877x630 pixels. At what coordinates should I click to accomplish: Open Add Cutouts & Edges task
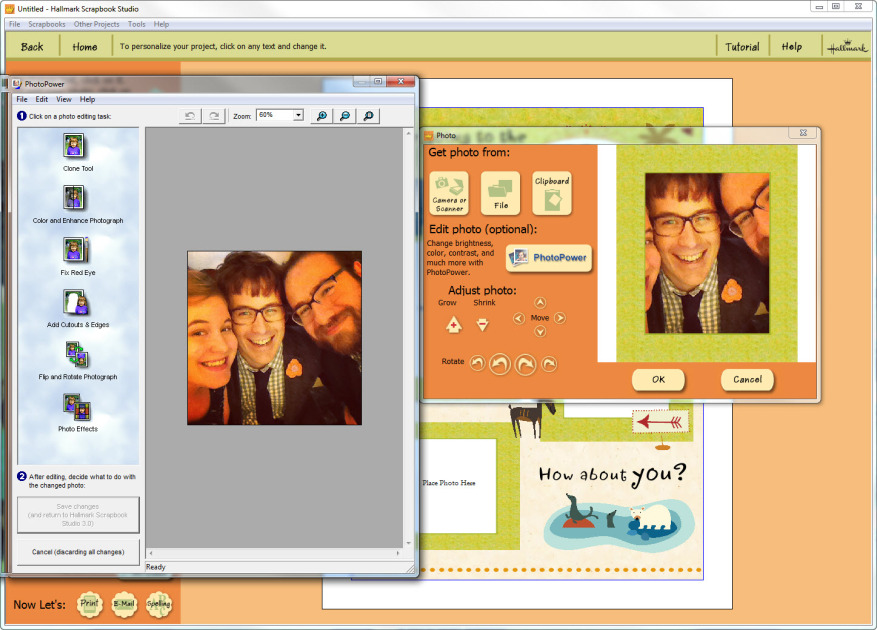(x=75, y=302)
